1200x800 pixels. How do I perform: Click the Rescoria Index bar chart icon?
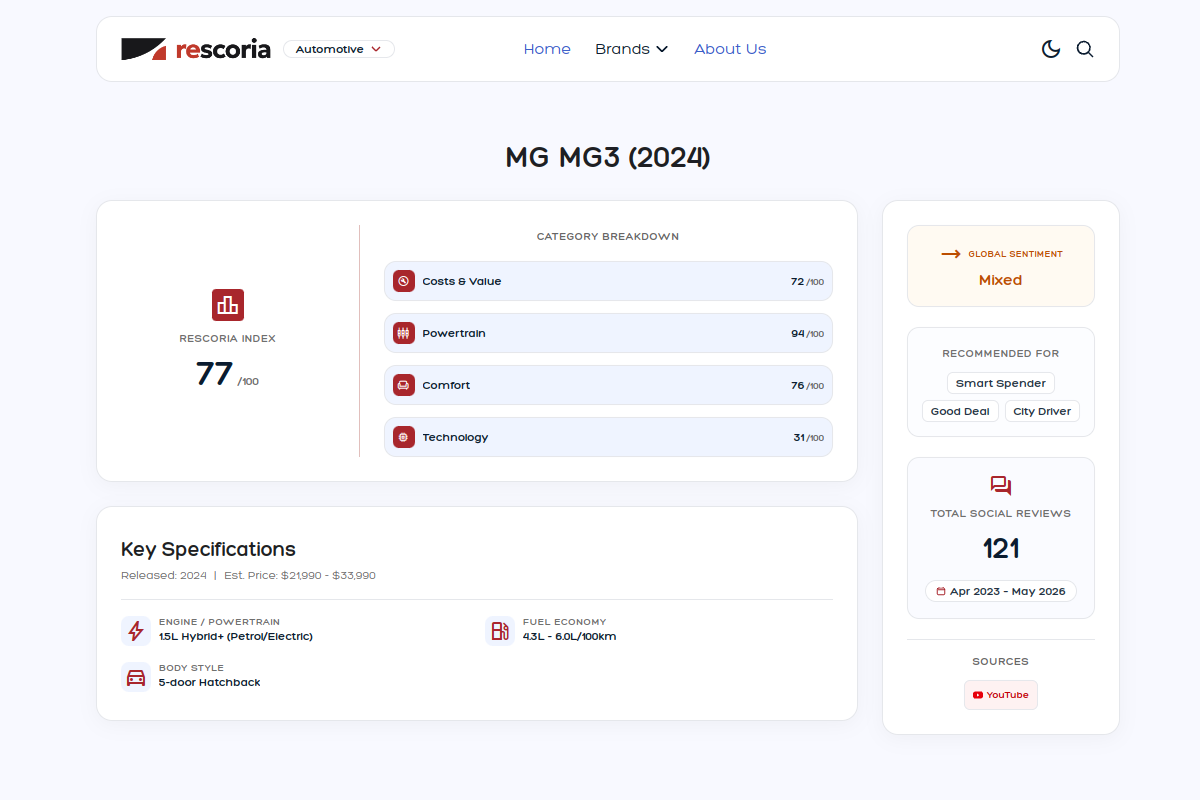[228, 305]
